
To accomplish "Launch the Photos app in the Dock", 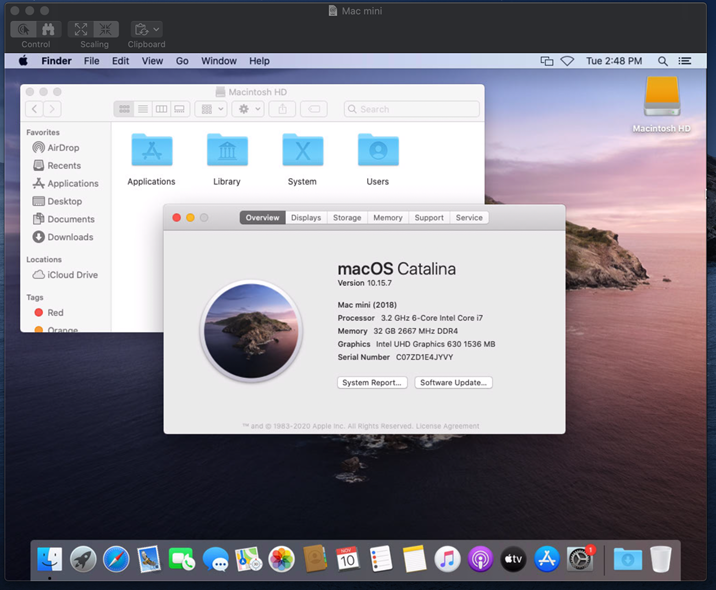I will 282,559.
